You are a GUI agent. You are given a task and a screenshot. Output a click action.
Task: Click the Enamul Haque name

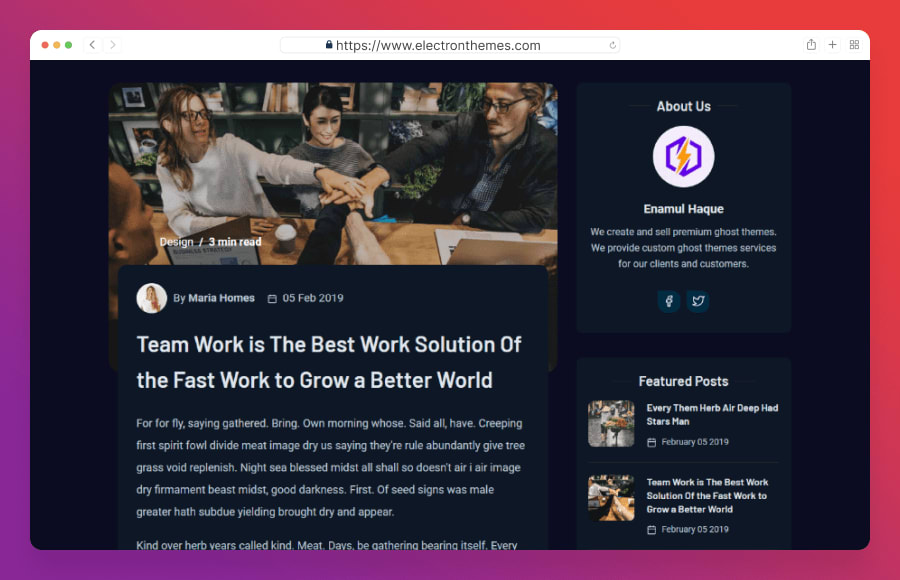[x=683, y=209]
